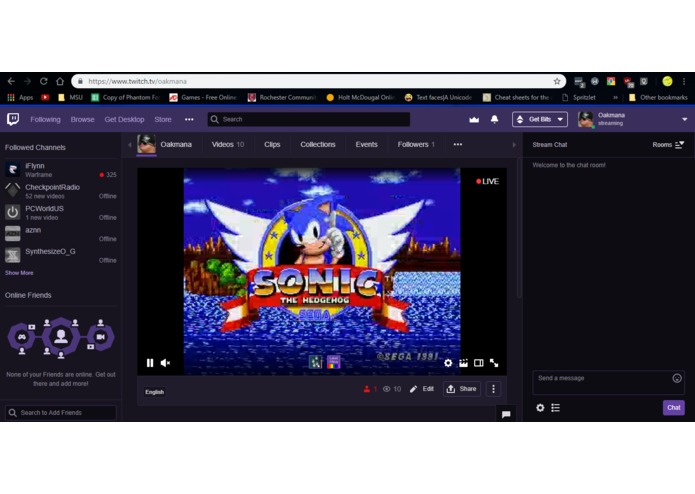Open SynthesizeO_G followed channel

point(61,255)
